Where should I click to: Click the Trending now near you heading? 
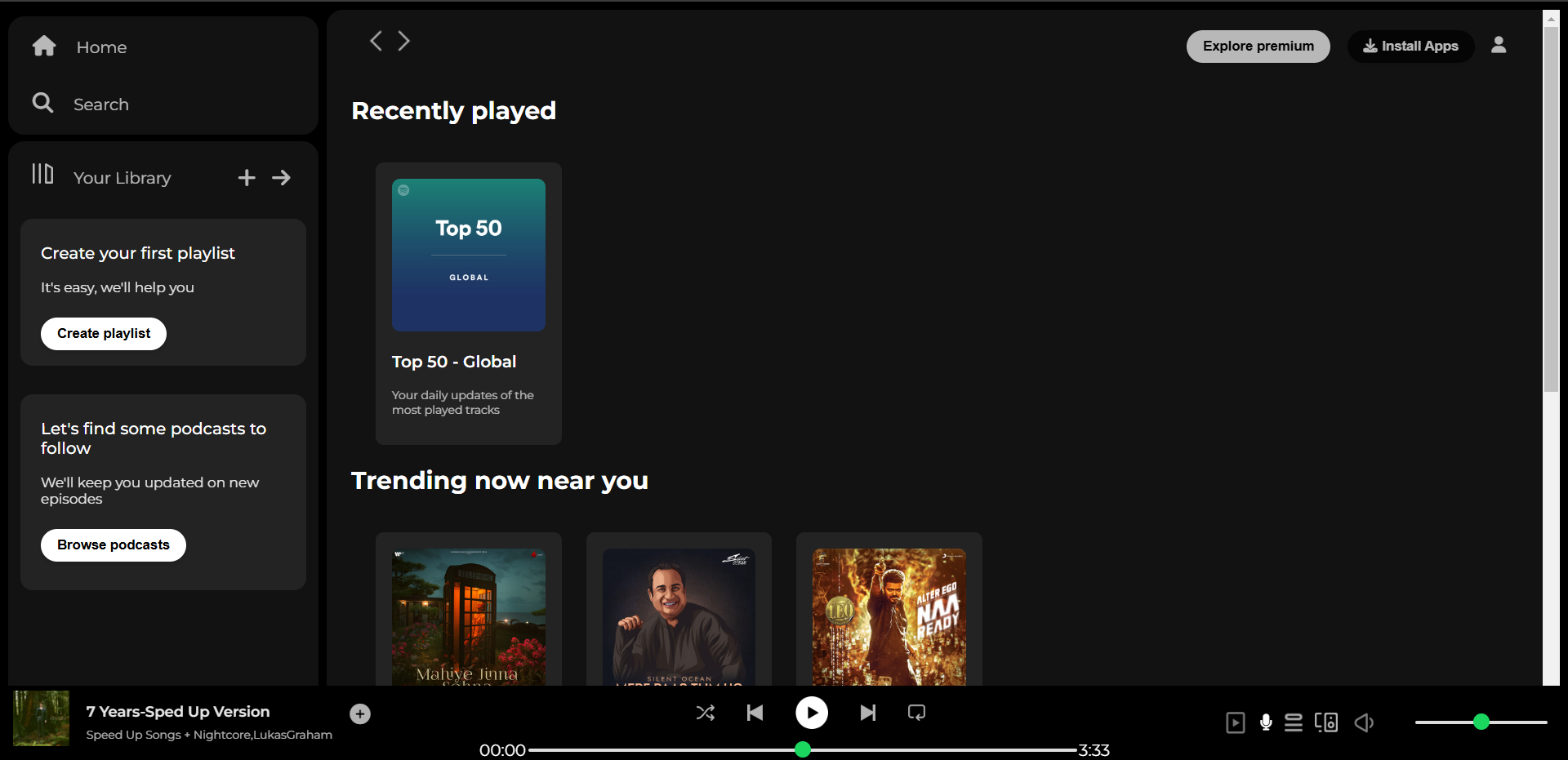(x=500, y=481)
